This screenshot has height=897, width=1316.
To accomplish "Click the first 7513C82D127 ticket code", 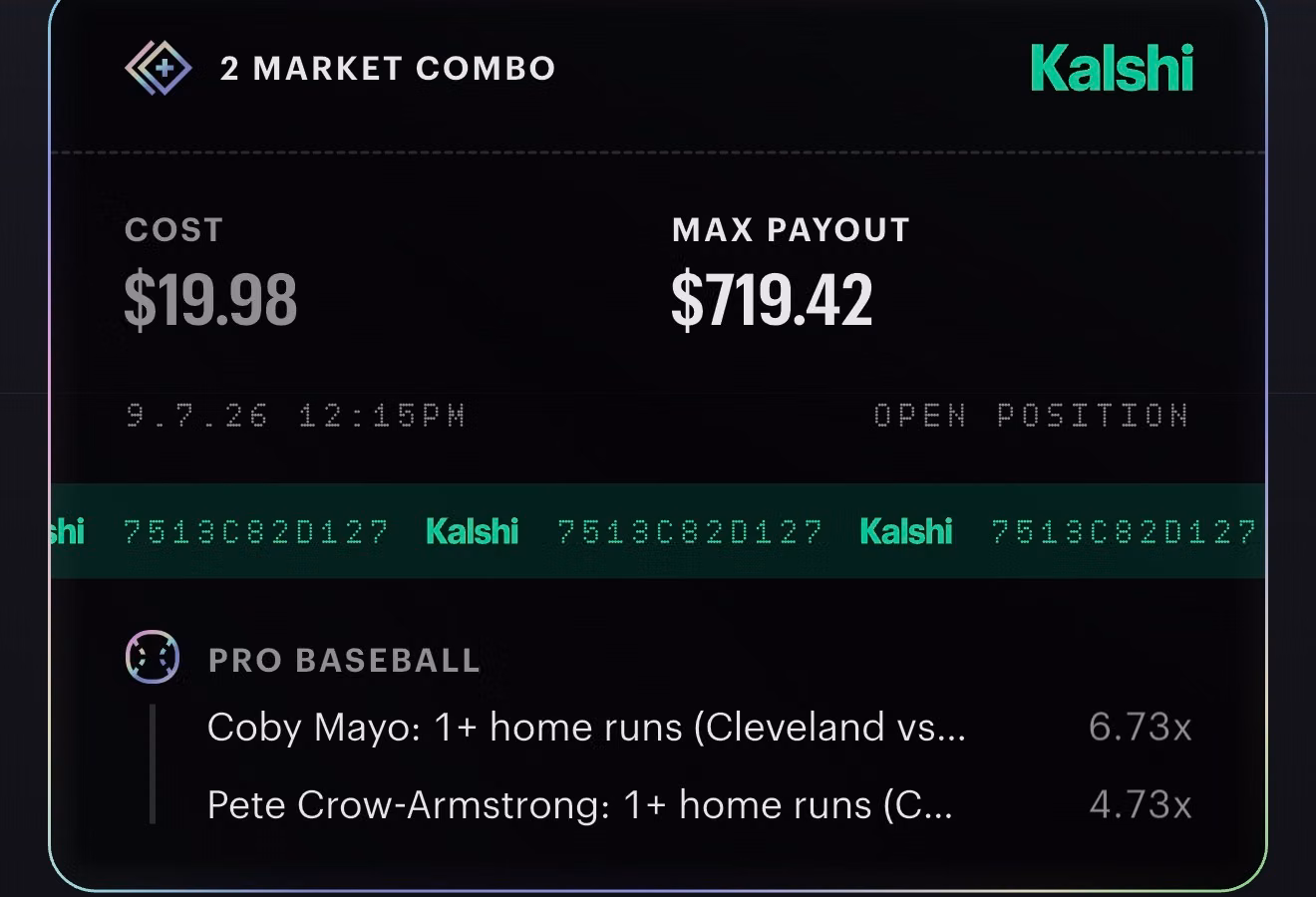I will coord(255,532).
